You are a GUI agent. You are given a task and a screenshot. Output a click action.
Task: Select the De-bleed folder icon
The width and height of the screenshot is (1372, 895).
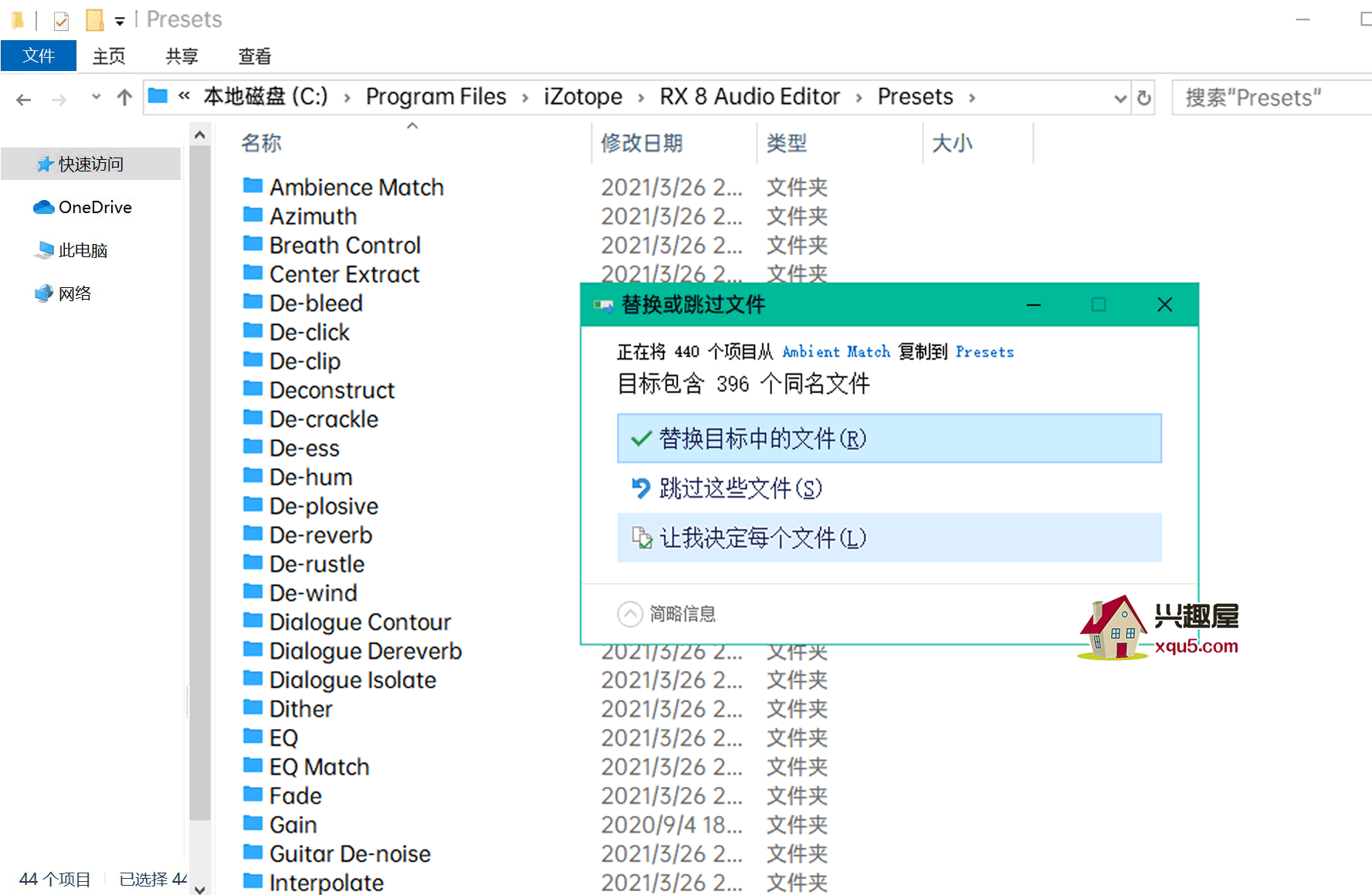[x=252, y=301]
